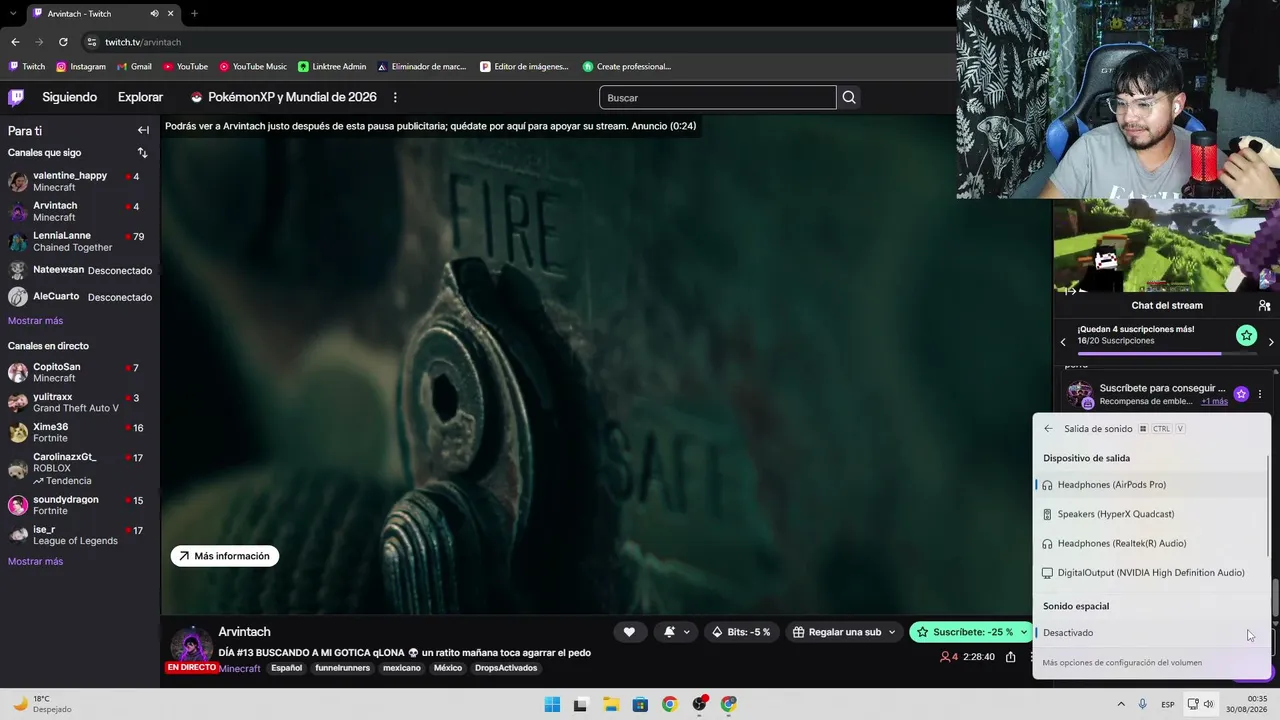This screenshot has width=1280, height=720.
Task: Select Desactivado spatial sound option
Action: click(x=1152, y=633)
